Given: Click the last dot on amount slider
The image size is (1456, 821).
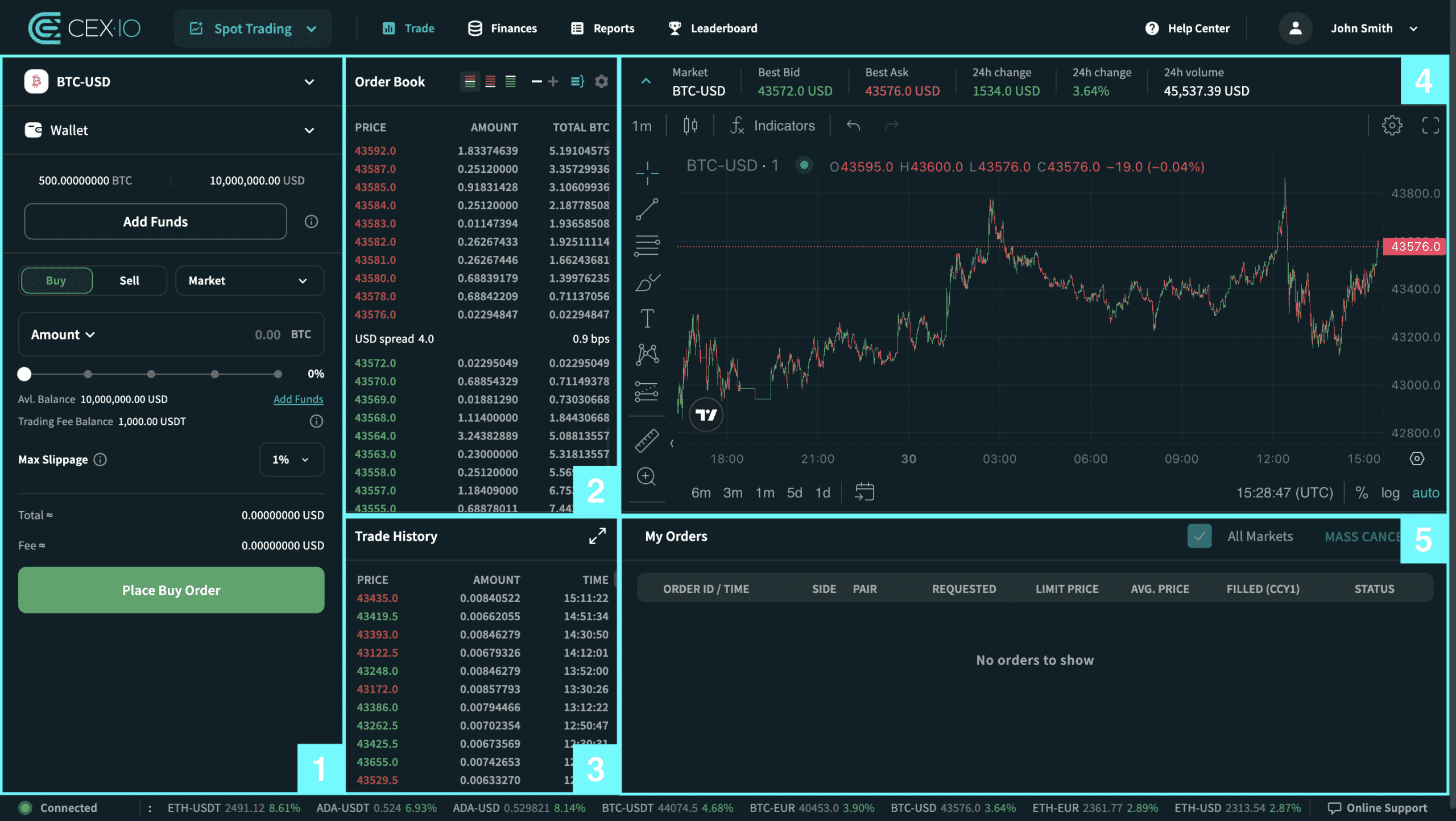Looking at the screenshot, I should click(278, 374).
